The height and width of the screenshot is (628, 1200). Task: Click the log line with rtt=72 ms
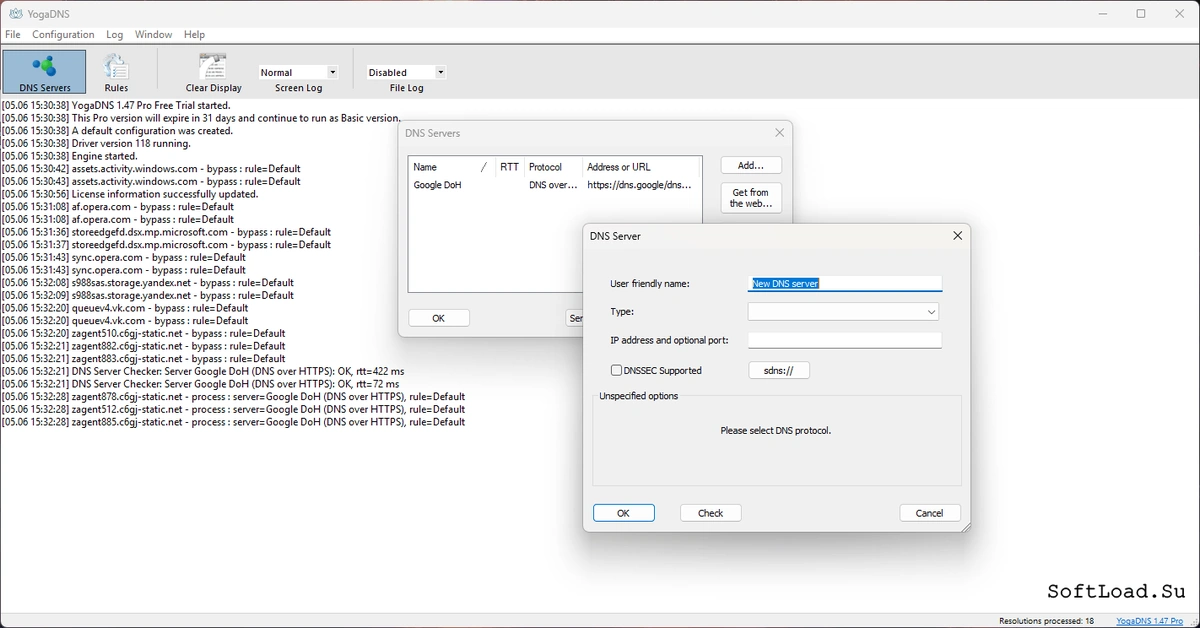pos(200,384)
